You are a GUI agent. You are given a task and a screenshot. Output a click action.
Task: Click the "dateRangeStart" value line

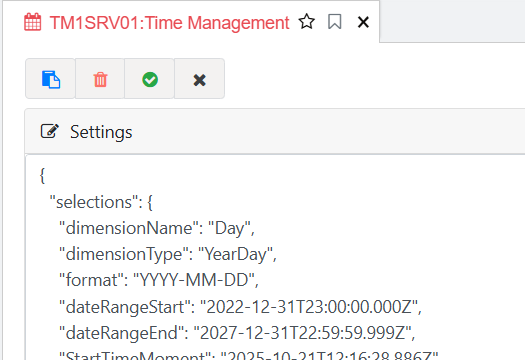(240, 307)
